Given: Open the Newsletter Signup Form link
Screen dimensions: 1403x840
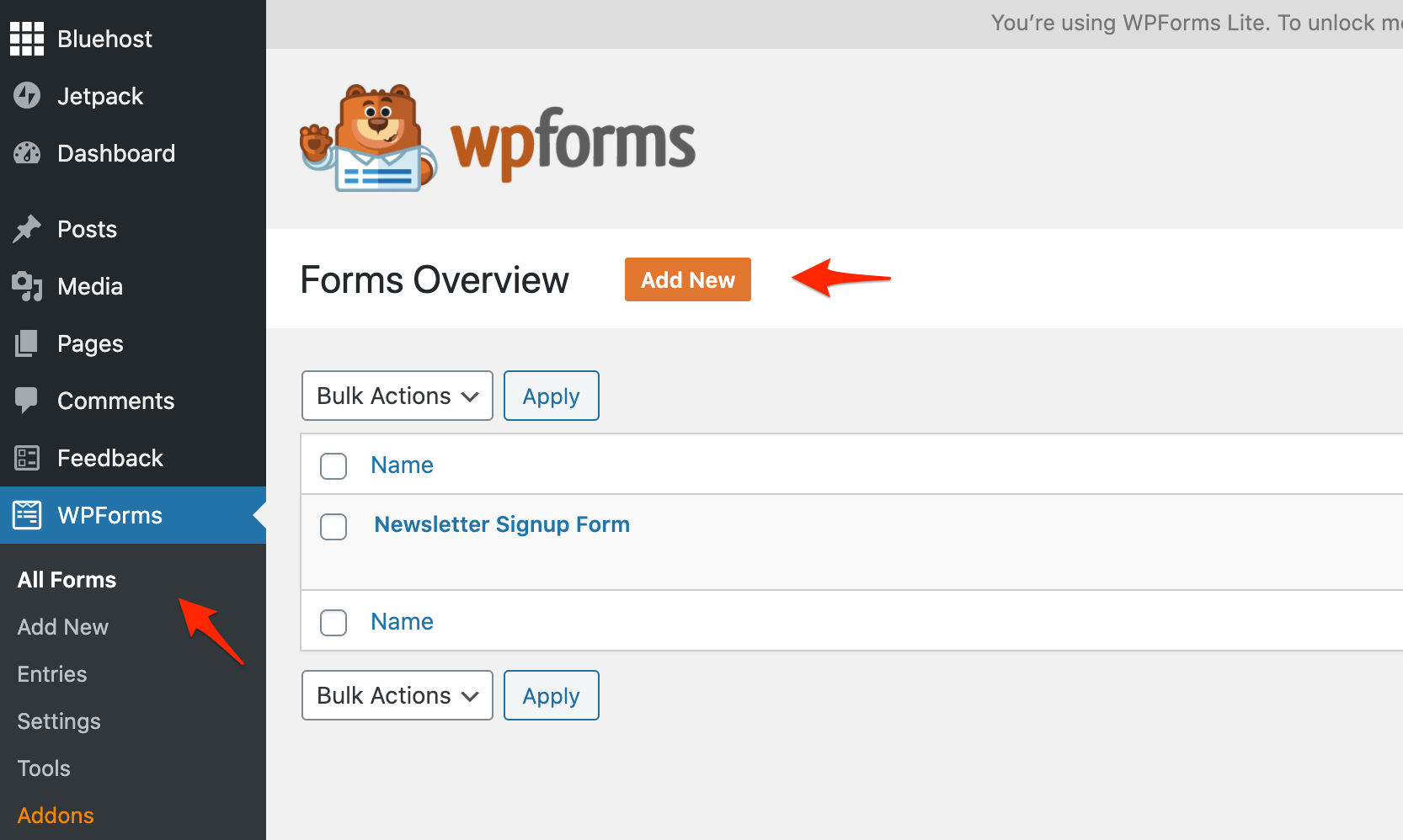Looking at the screenshot, I should [502, 524].
